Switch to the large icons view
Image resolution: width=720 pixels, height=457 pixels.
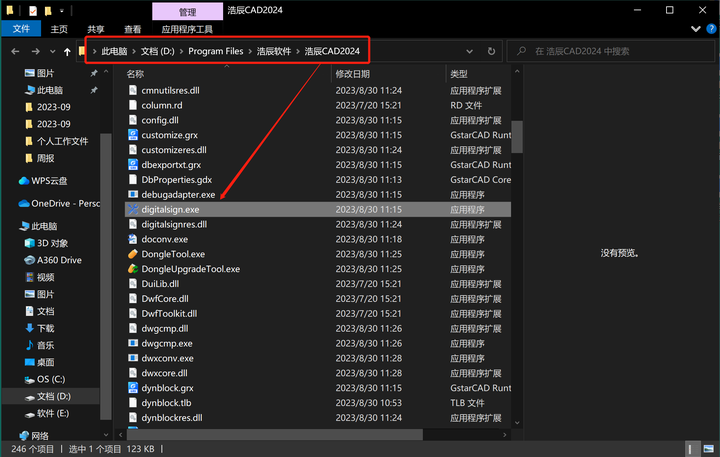point(709,449)
